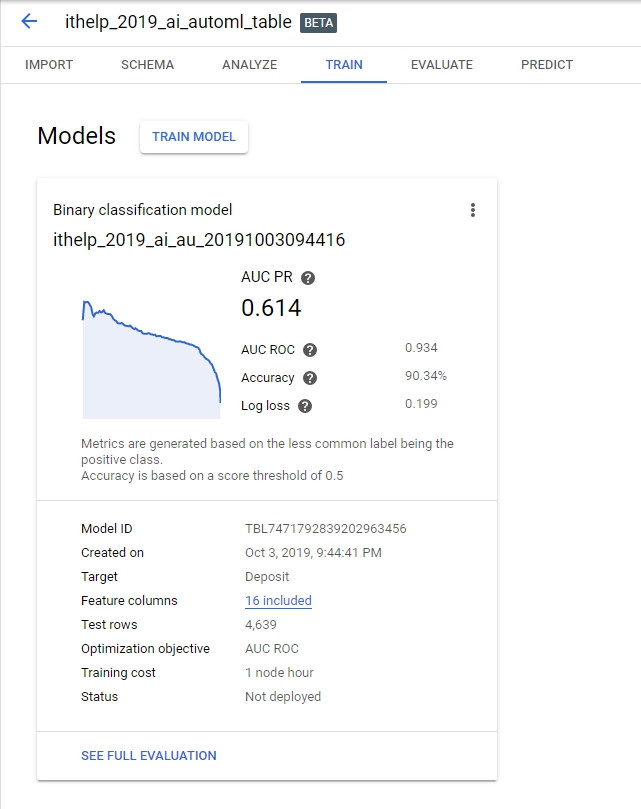Click the Not deployed status text
Viewport: 641px width, 809px height.
coord(283,697)
